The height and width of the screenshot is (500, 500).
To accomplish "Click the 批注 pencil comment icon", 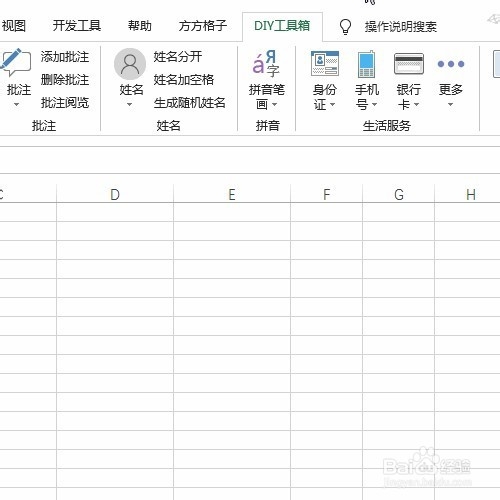I will click(15, 62).
